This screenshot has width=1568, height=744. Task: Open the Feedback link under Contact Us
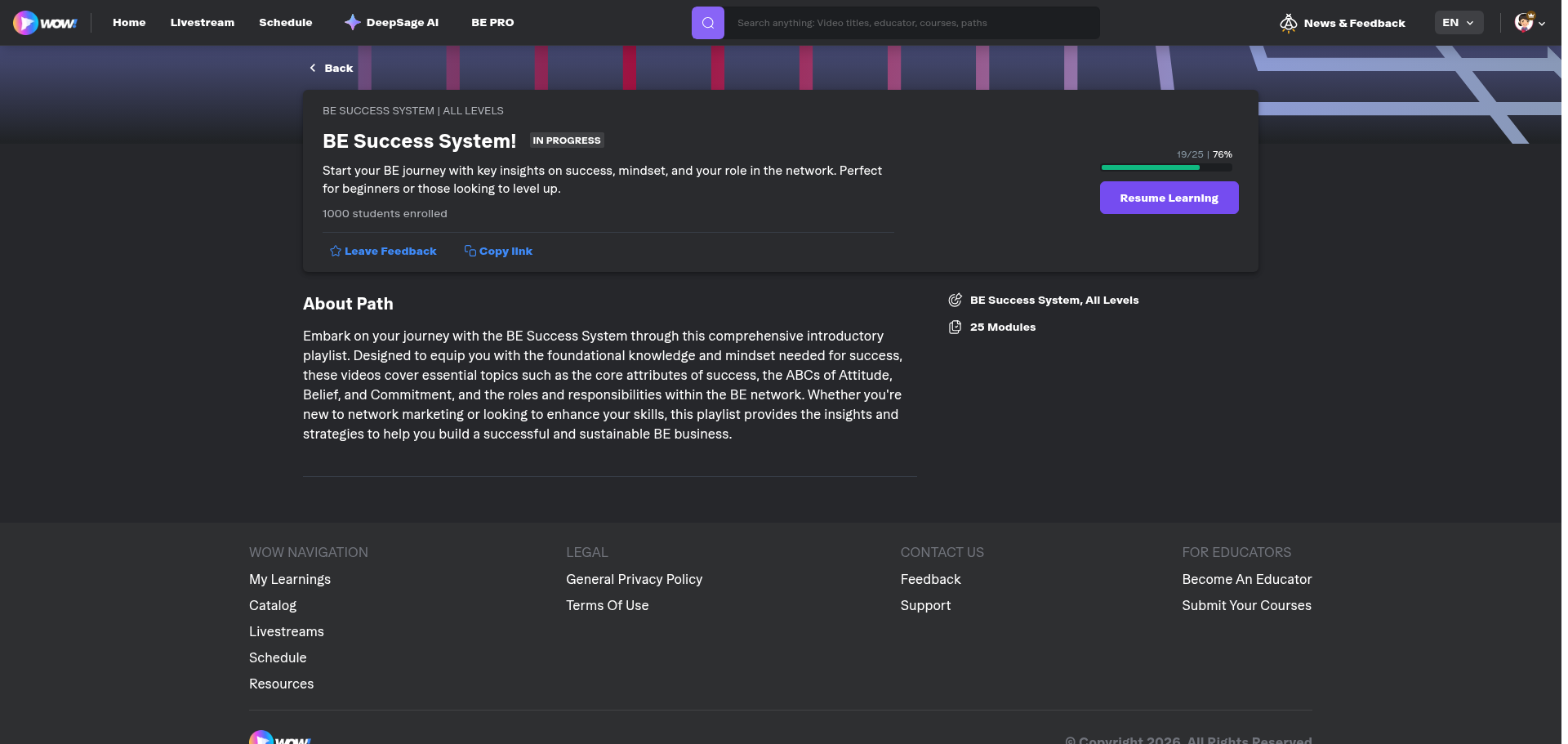(x=931, y=579)
